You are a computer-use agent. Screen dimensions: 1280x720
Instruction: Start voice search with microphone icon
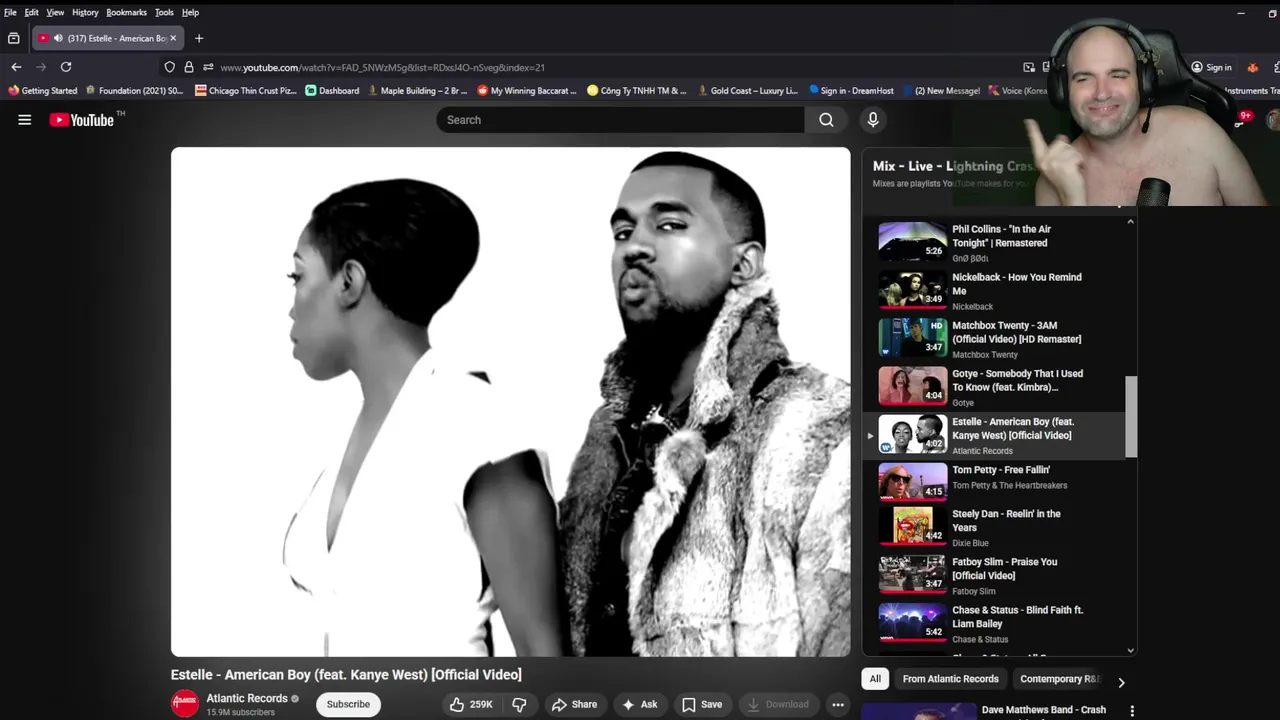[873, 120]
